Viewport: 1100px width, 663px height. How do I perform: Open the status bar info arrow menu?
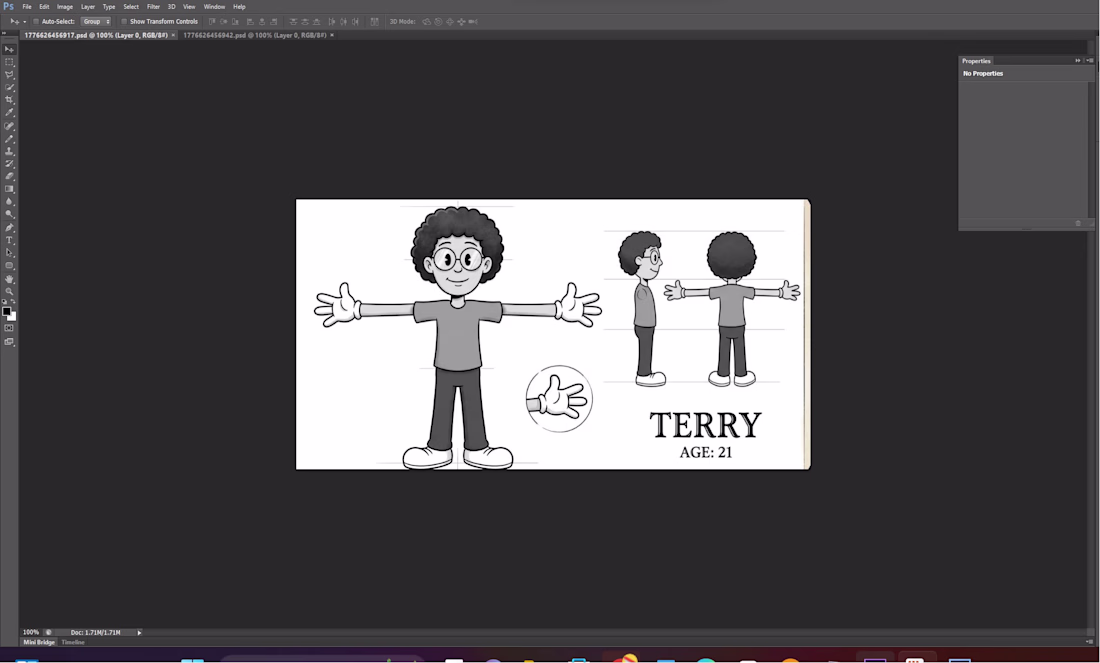139,633
